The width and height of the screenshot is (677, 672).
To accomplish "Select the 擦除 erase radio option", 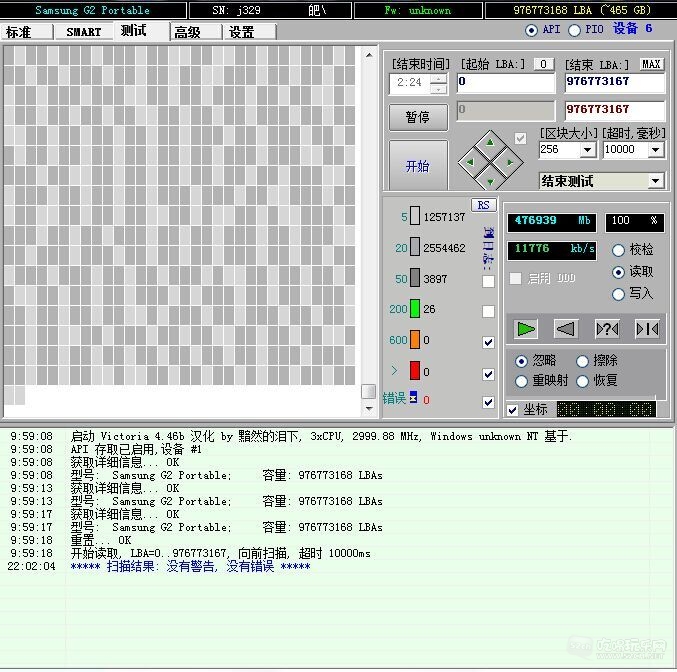I will (582, 361).
